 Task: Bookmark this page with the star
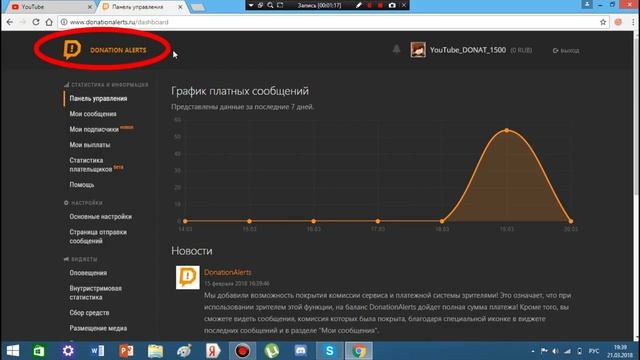click(x=603, y=22)
